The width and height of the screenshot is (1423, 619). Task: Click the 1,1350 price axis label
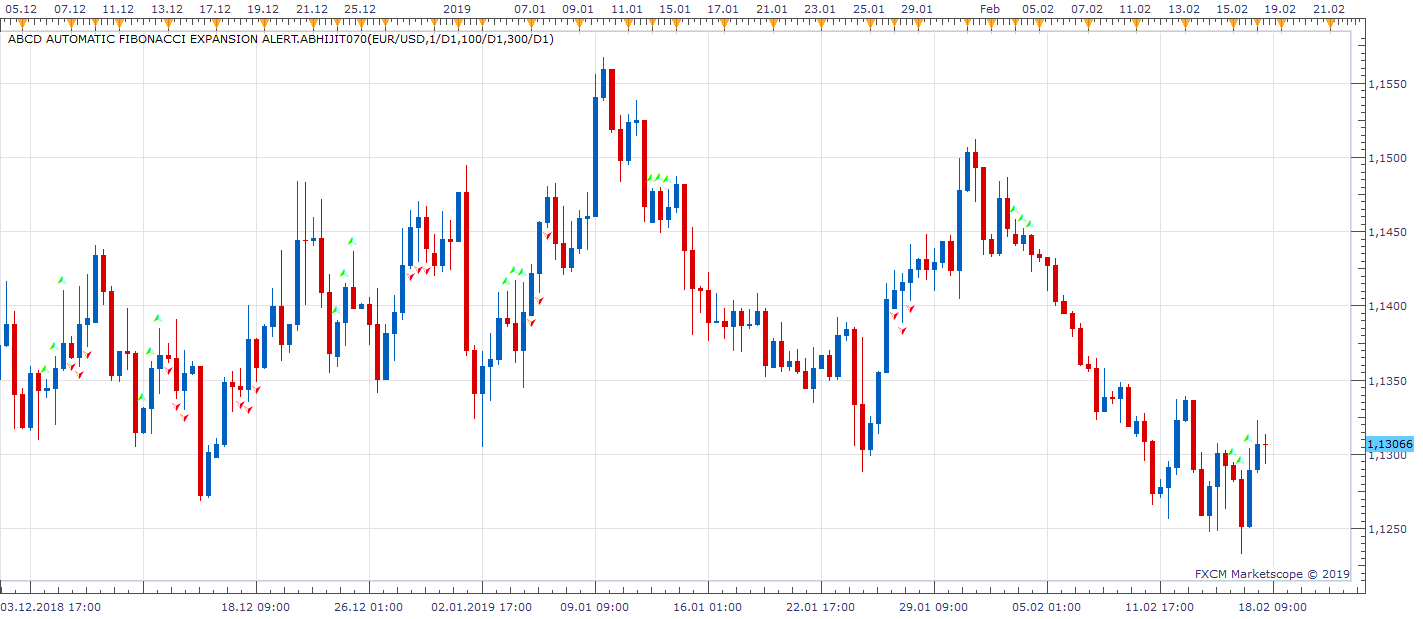(x=1386, y=381)
